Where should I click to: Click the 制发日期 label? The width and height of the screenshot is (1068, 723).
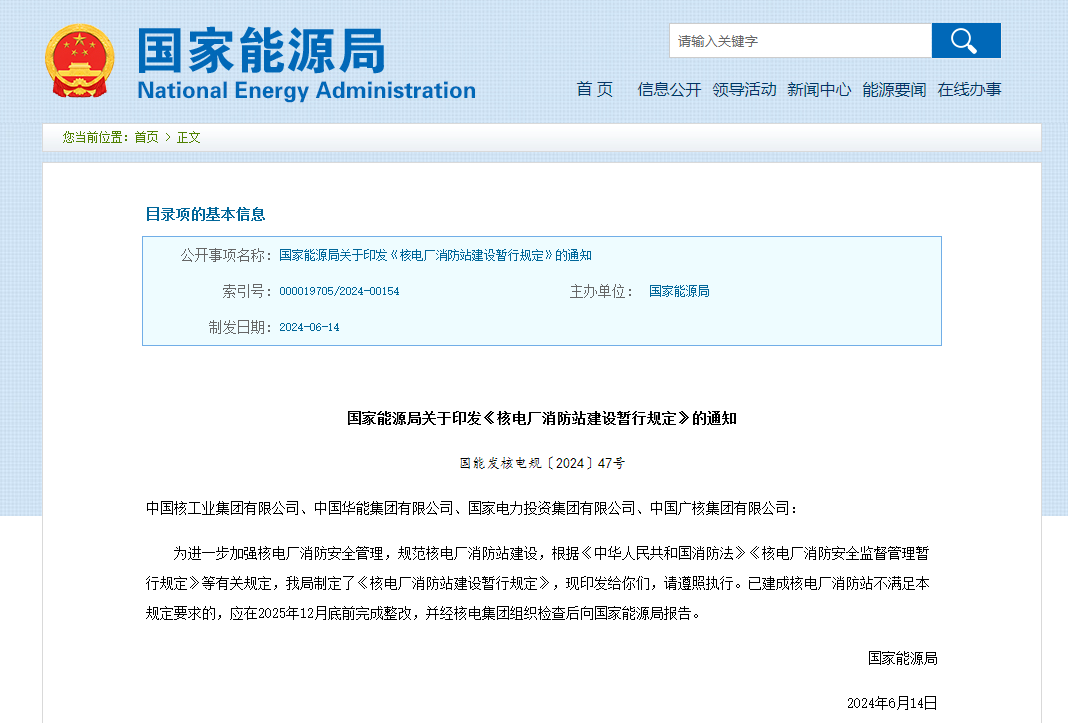[x=240, y=328]
